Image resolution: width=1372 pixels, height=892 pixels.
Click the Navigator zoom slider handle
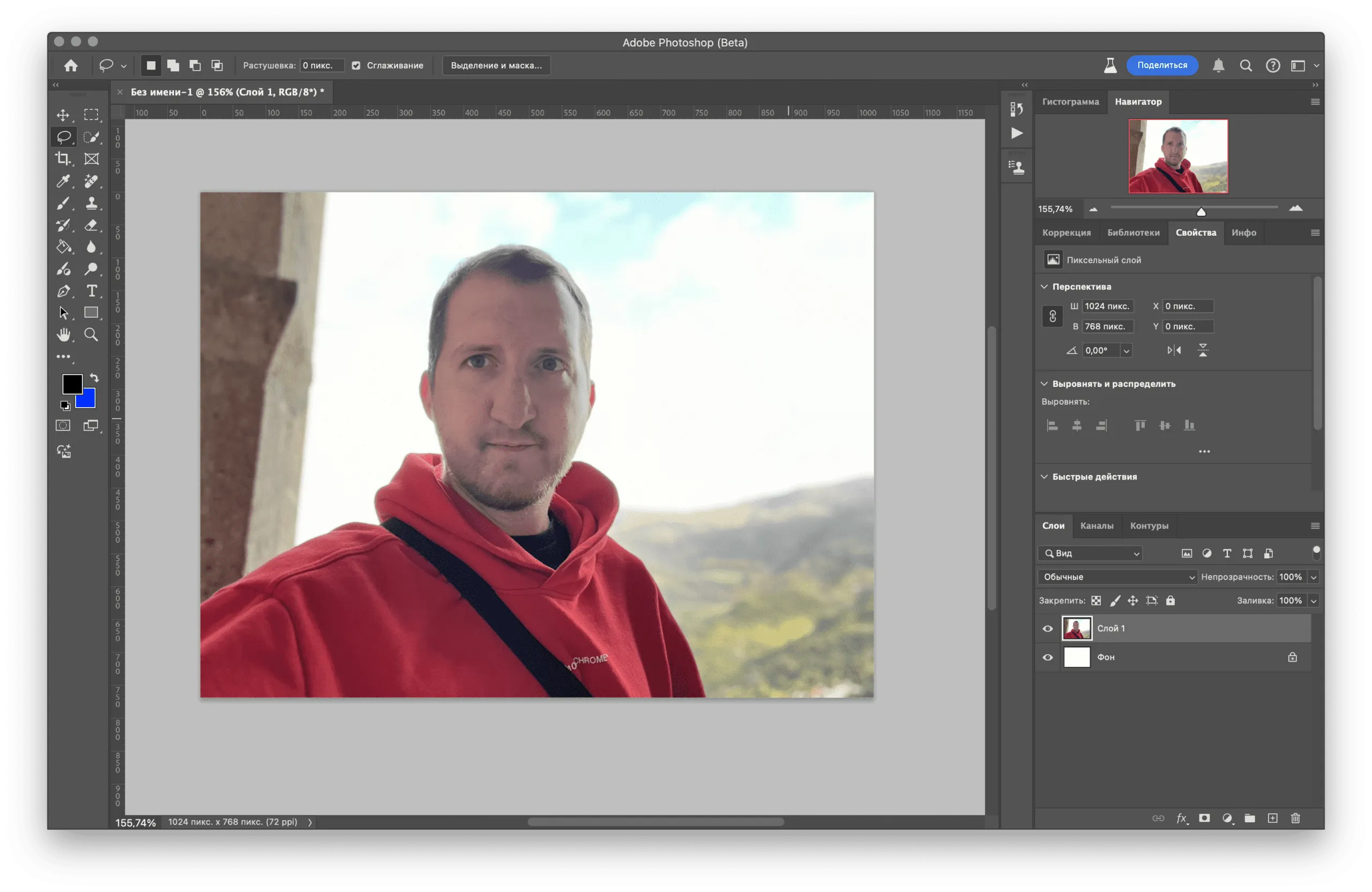coord(1201,212)
